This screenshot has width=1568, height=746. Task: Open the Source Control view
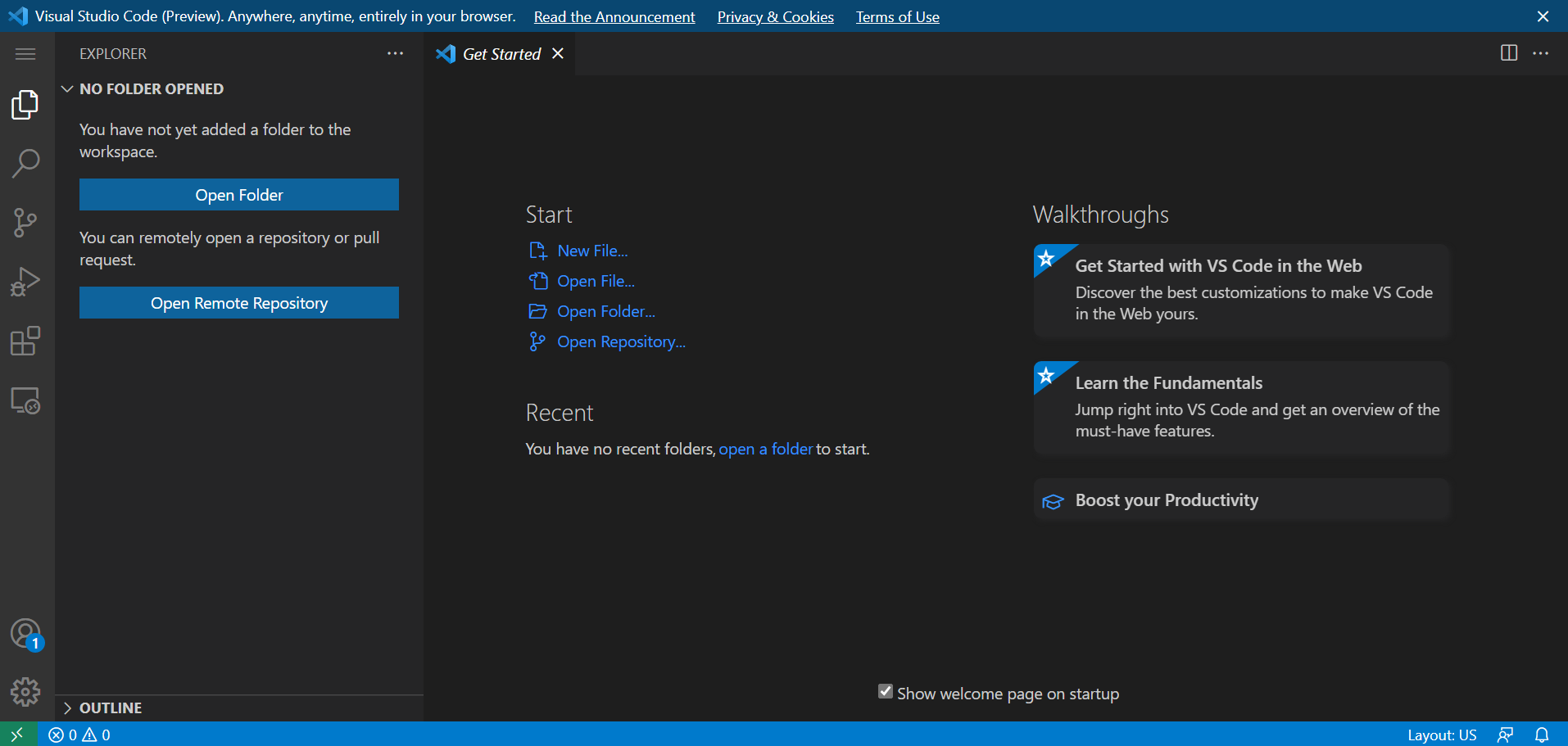25,223
